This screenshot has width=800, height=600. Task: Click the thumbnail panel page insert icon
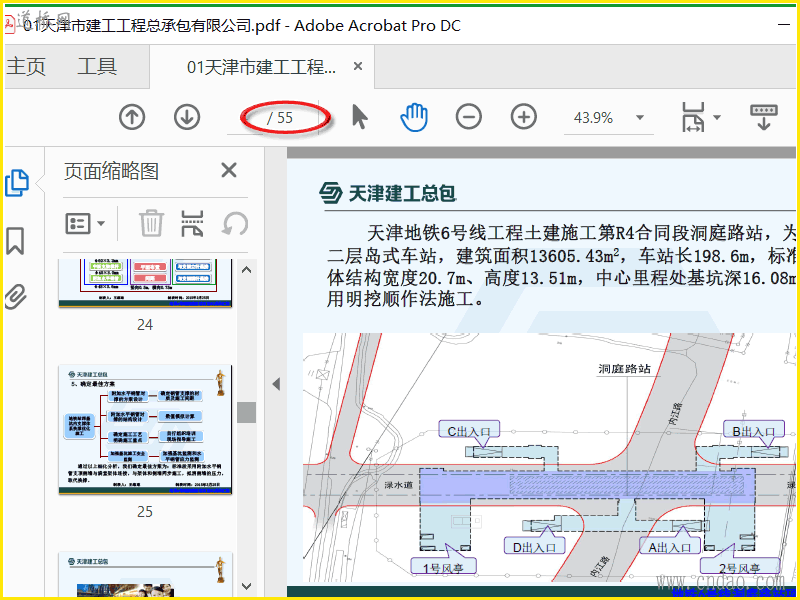pos(193,223)
